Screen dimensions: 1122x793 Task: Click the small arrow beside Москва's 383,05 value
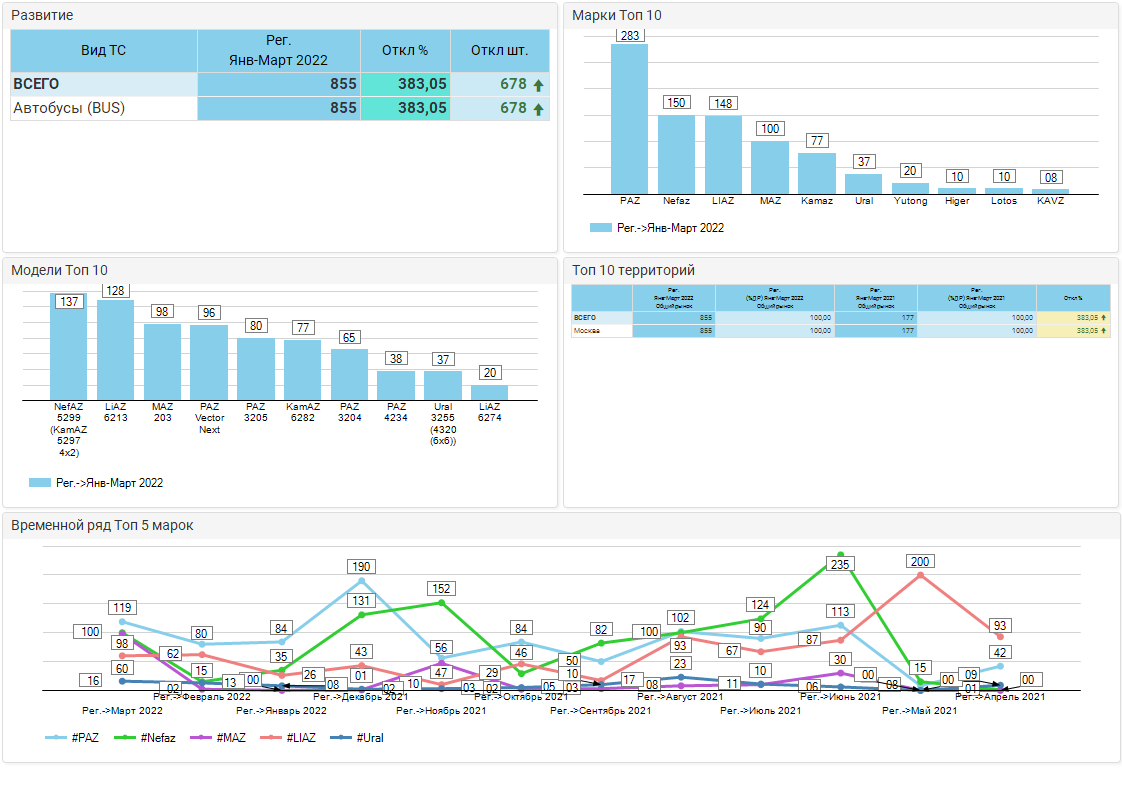1104,330
